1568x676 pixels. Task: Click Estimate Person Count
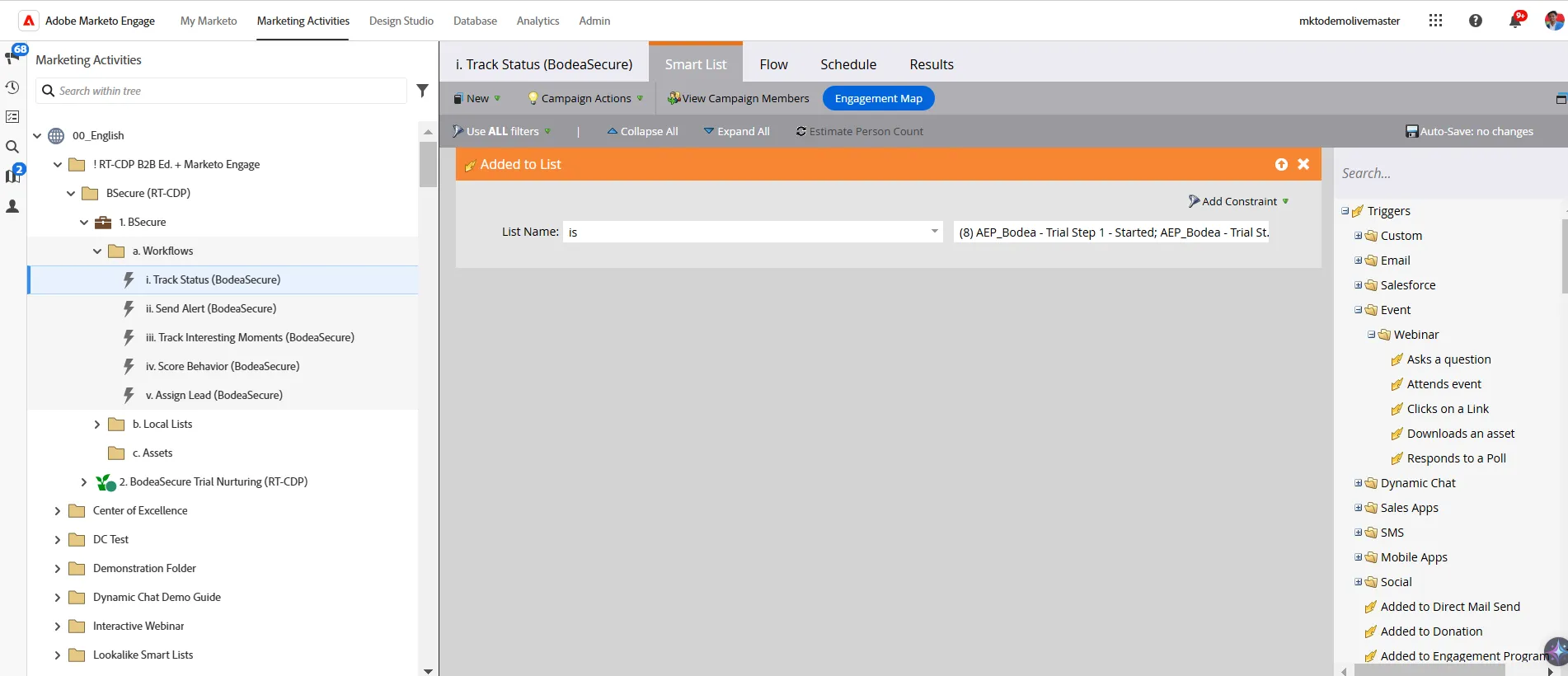pyautogui.click(x=860, y=131)
